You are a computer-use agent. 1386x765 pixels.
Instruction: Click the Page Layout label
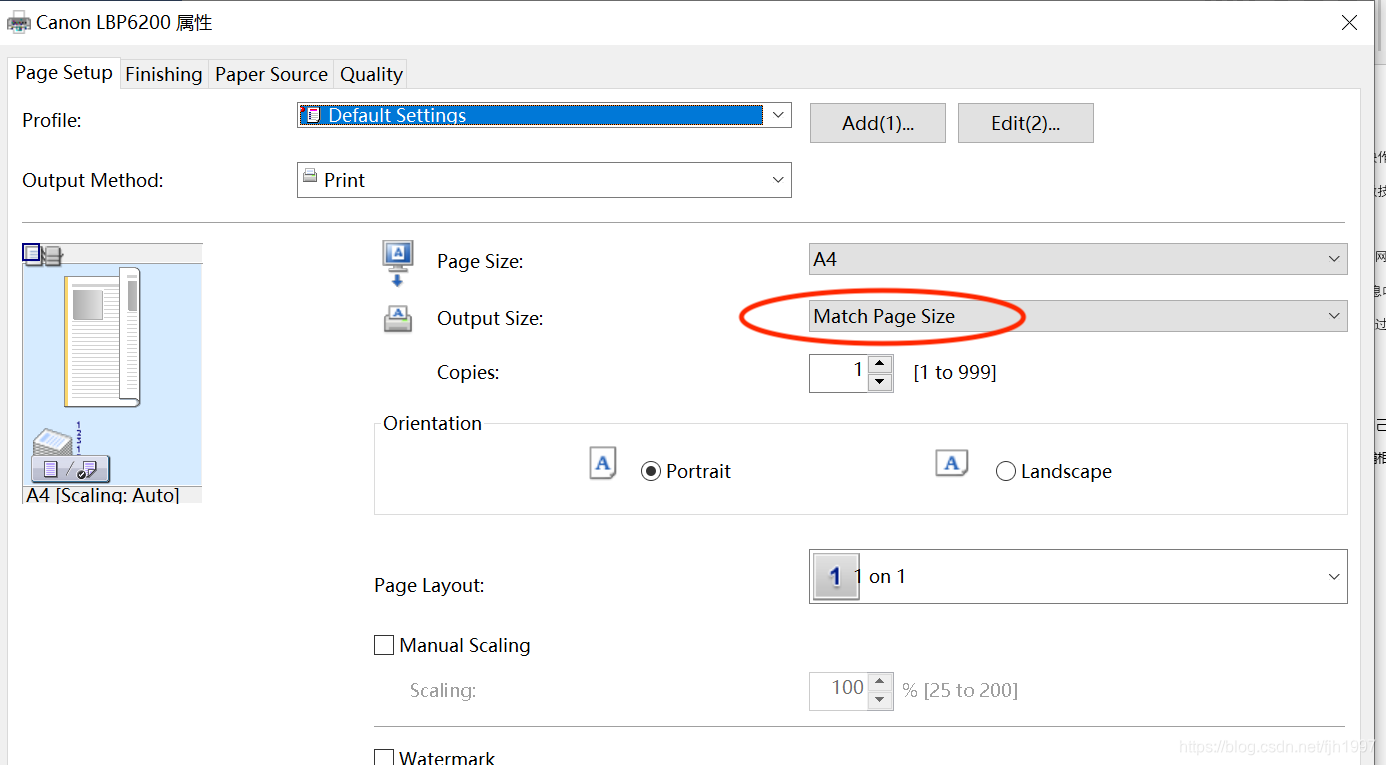(x=429, y=585)
